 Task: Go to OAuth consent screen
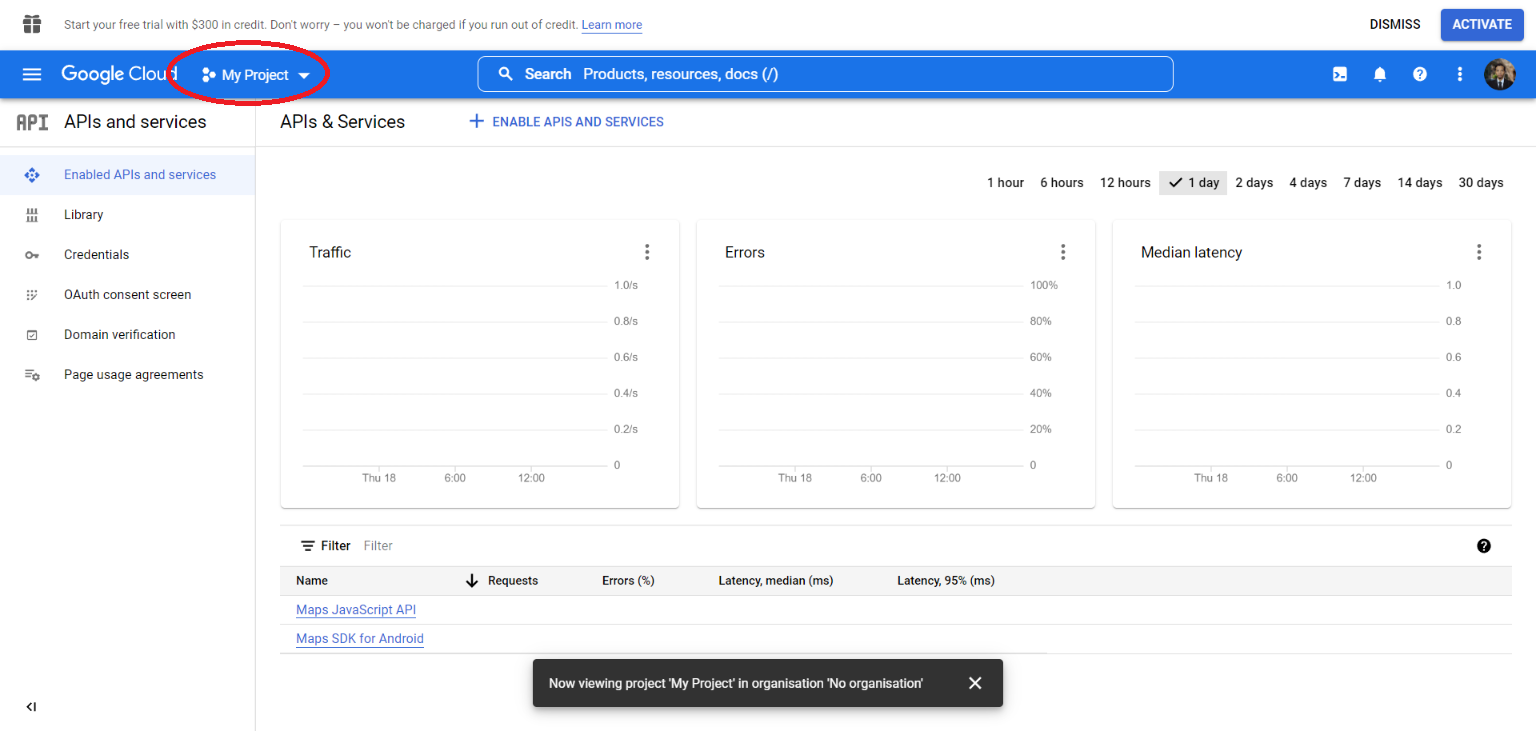coord(127,295)
